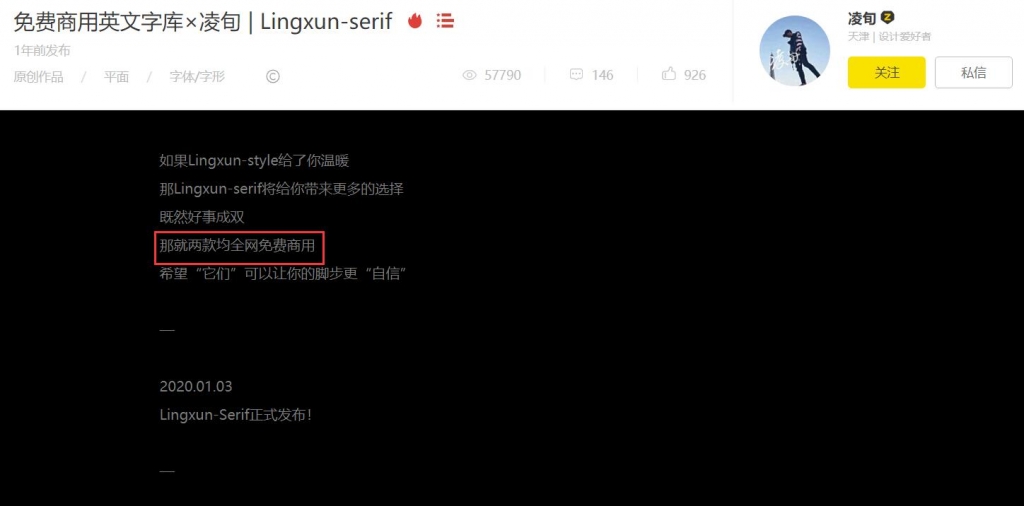This screenshot has width=1024, height=506.
Task: Click the 2020.01.03 date text
Action: tap(196, 387)
